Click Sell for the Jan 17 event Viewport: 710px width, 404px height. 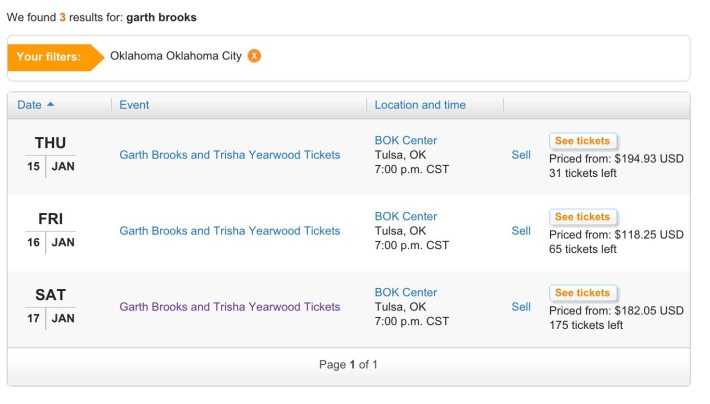click(x=521, y=307)
